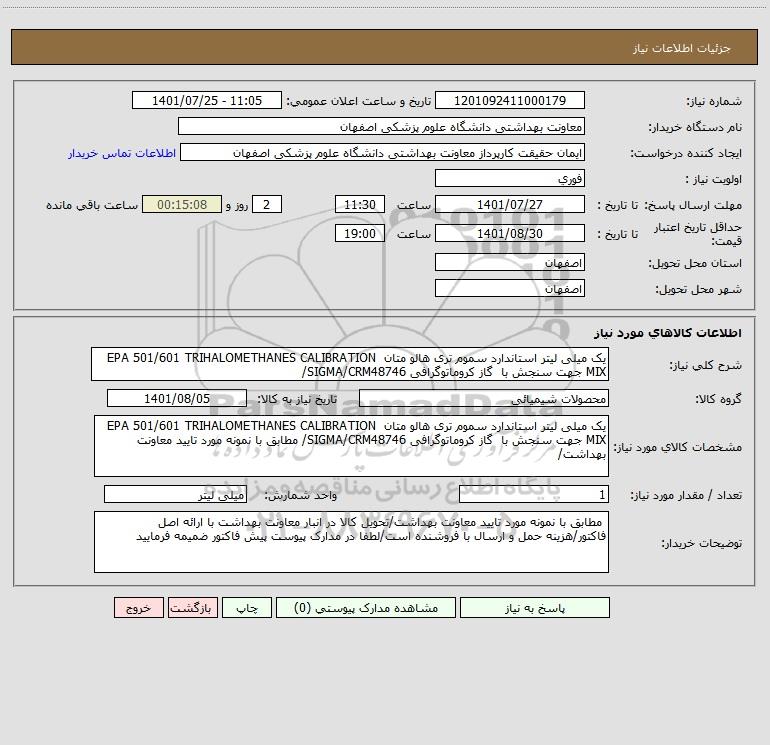770x745 pixels.
Task: Click the section title 'اطلاعات کالاهای مورد نیاز'
Action: tap(668, 333)
